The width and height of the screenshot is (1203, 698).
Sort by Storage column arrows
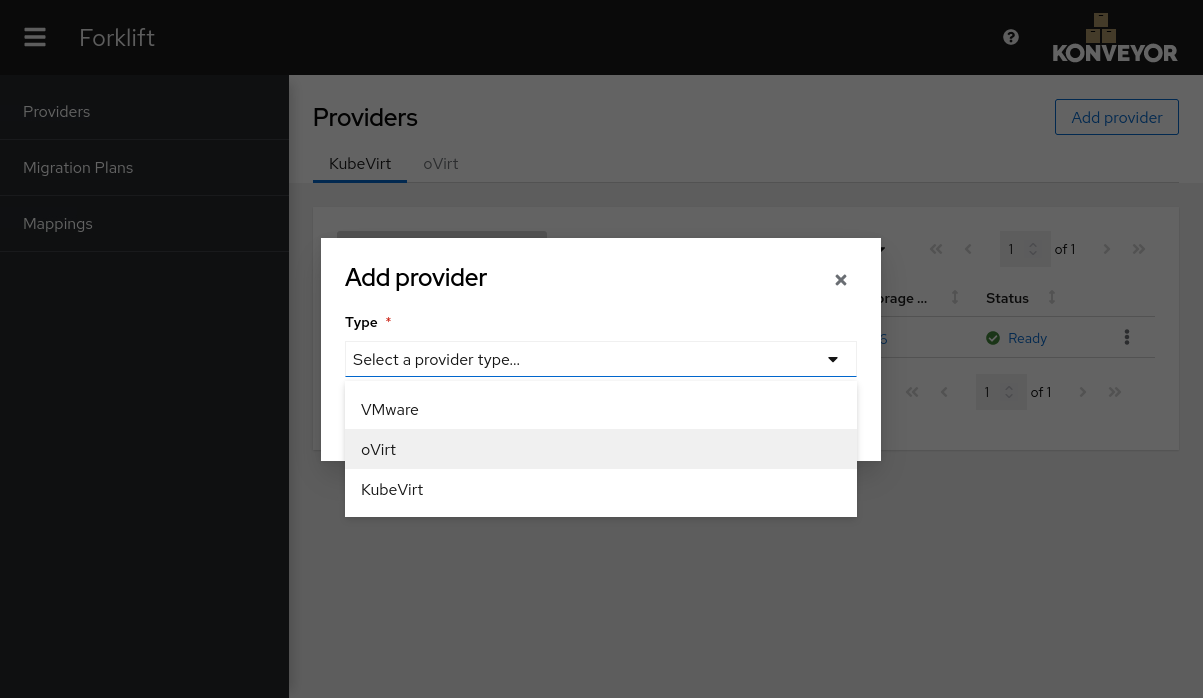tap(955, 298)
